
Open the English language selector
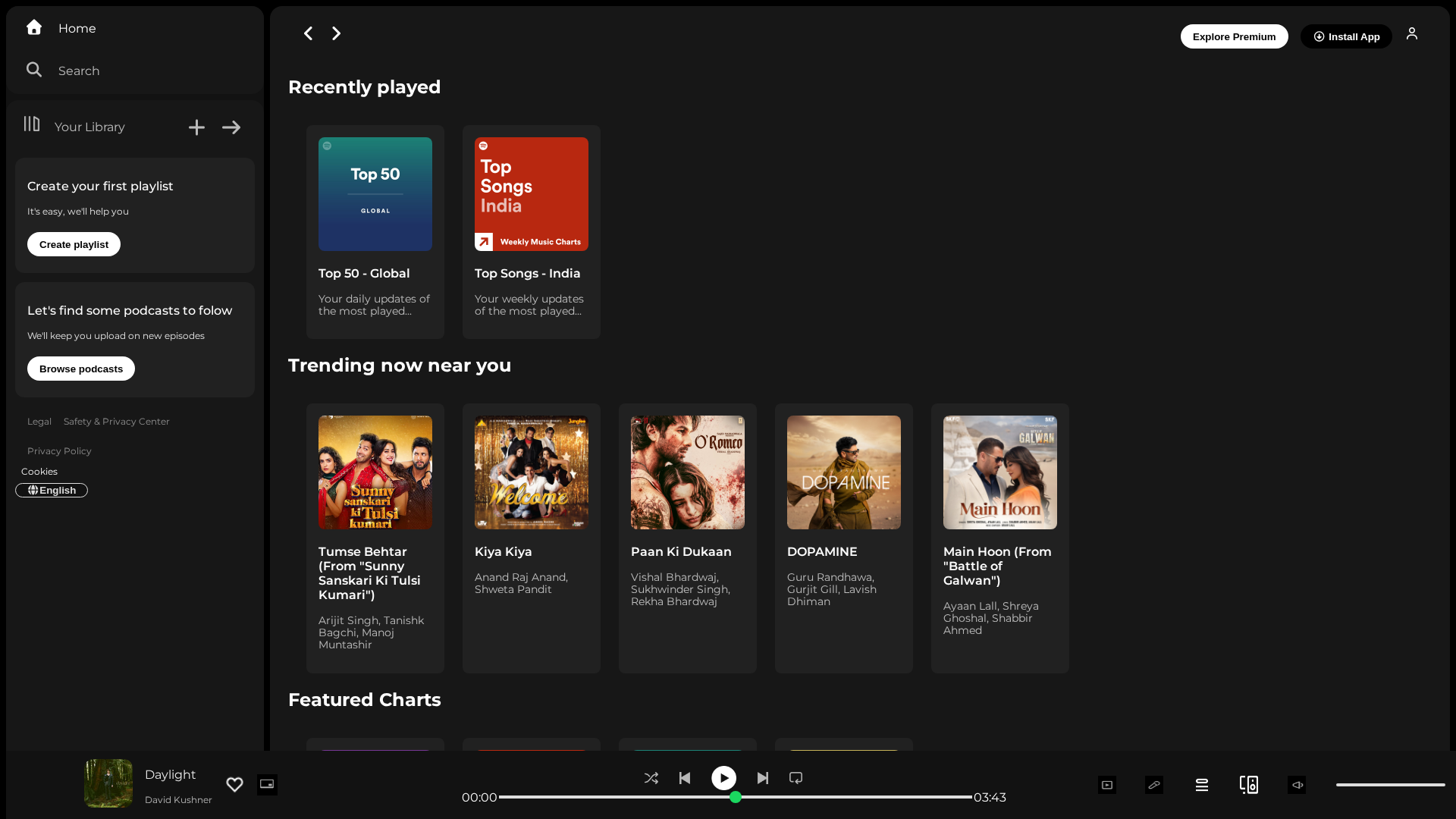point(52,491)
